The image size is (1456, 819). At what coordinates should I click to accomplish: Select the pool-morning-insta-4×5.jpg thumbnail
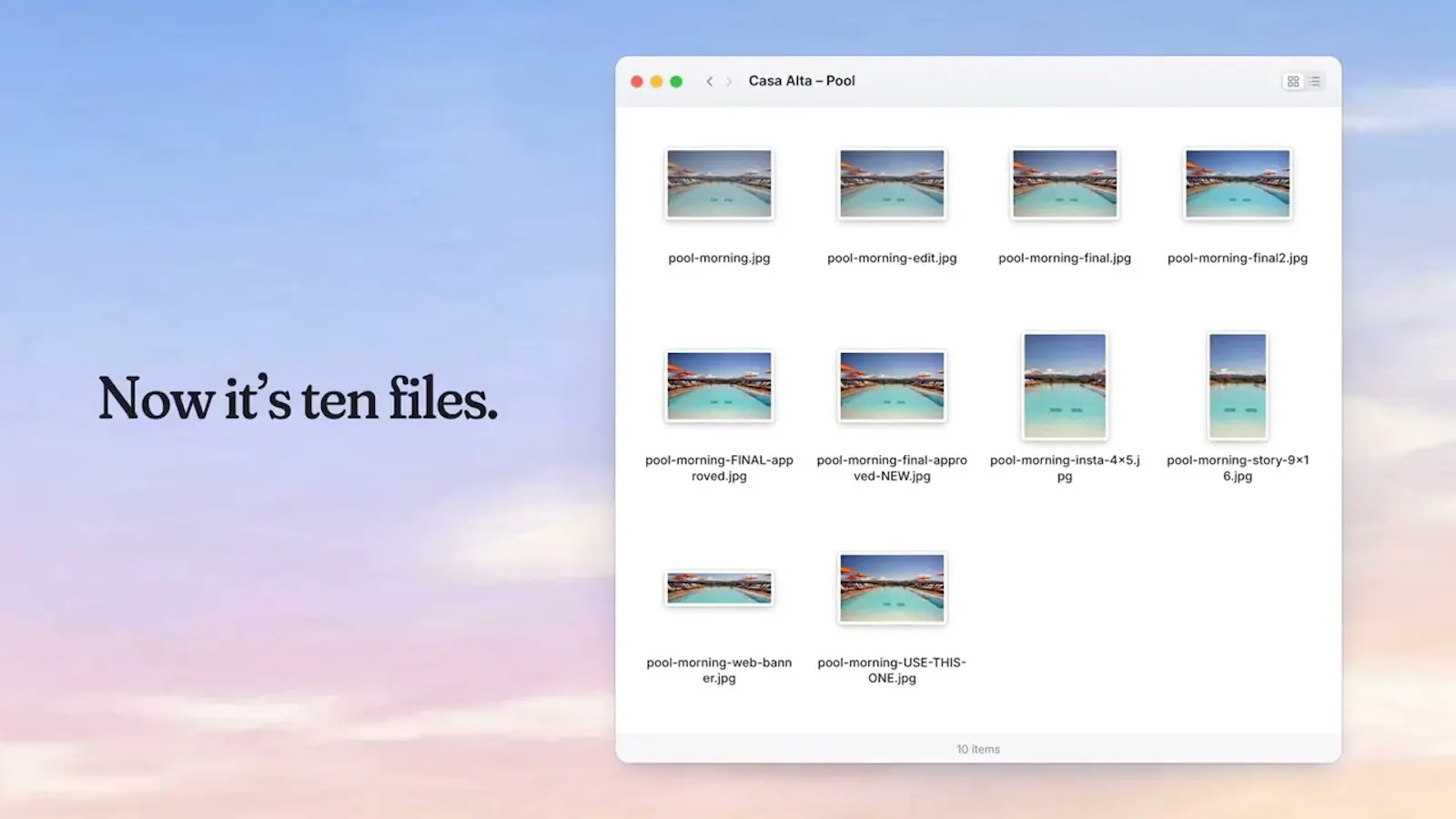(1065, 386)
